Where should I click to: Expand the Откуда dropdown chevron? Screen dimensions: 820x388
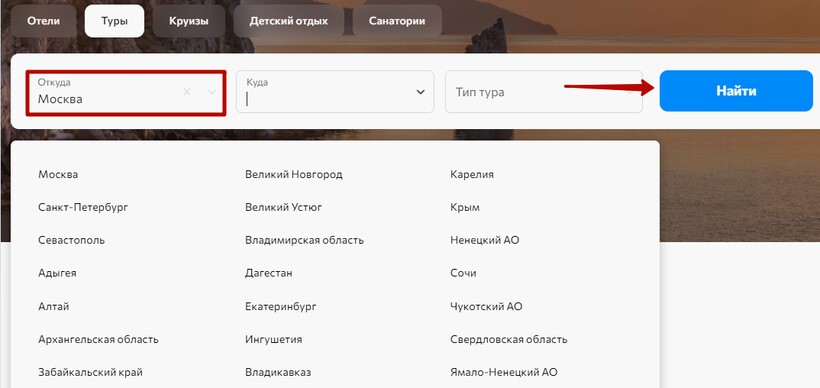[x=212, y=92]
